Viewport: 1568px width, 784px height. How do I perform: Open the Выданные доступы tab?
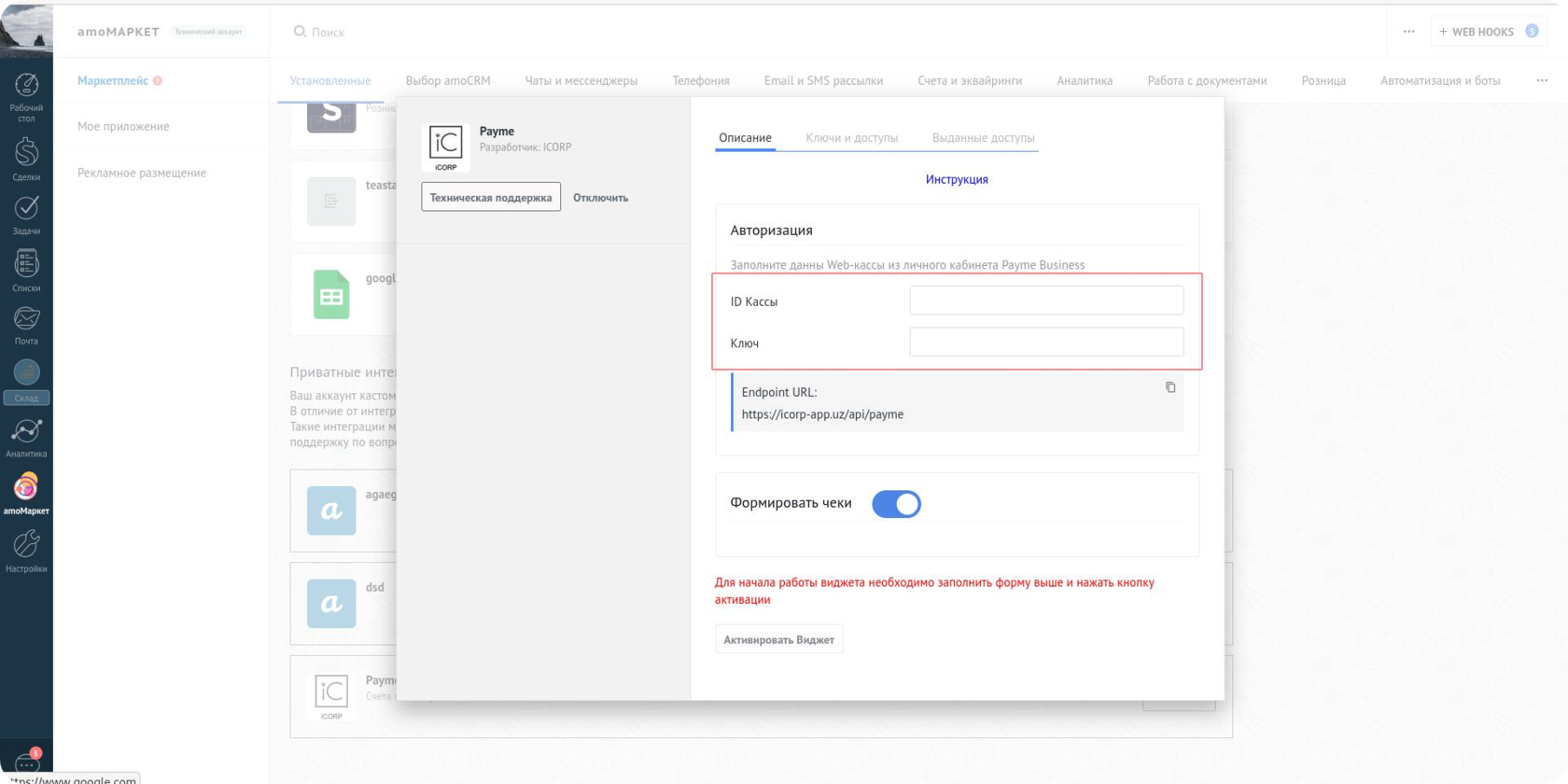point(983,138)
